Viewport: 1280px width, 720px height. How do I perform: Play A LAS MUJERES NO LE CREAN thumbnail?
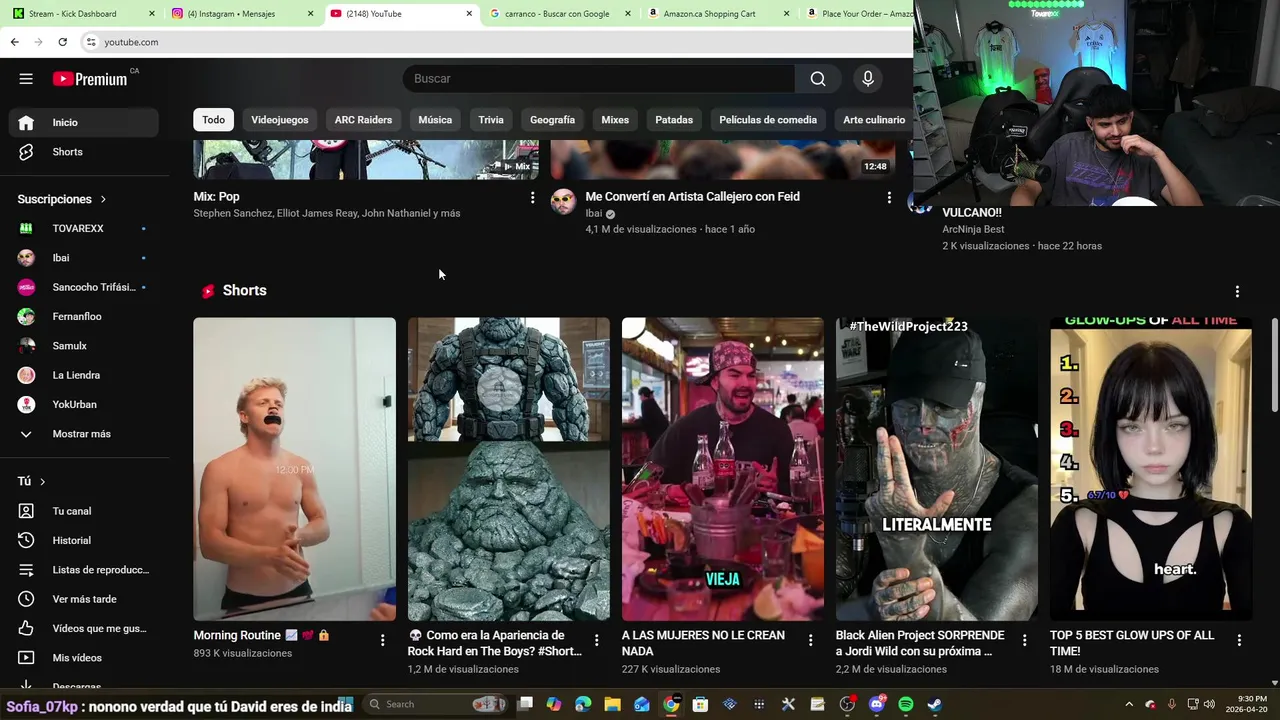[x=723, y=469]
